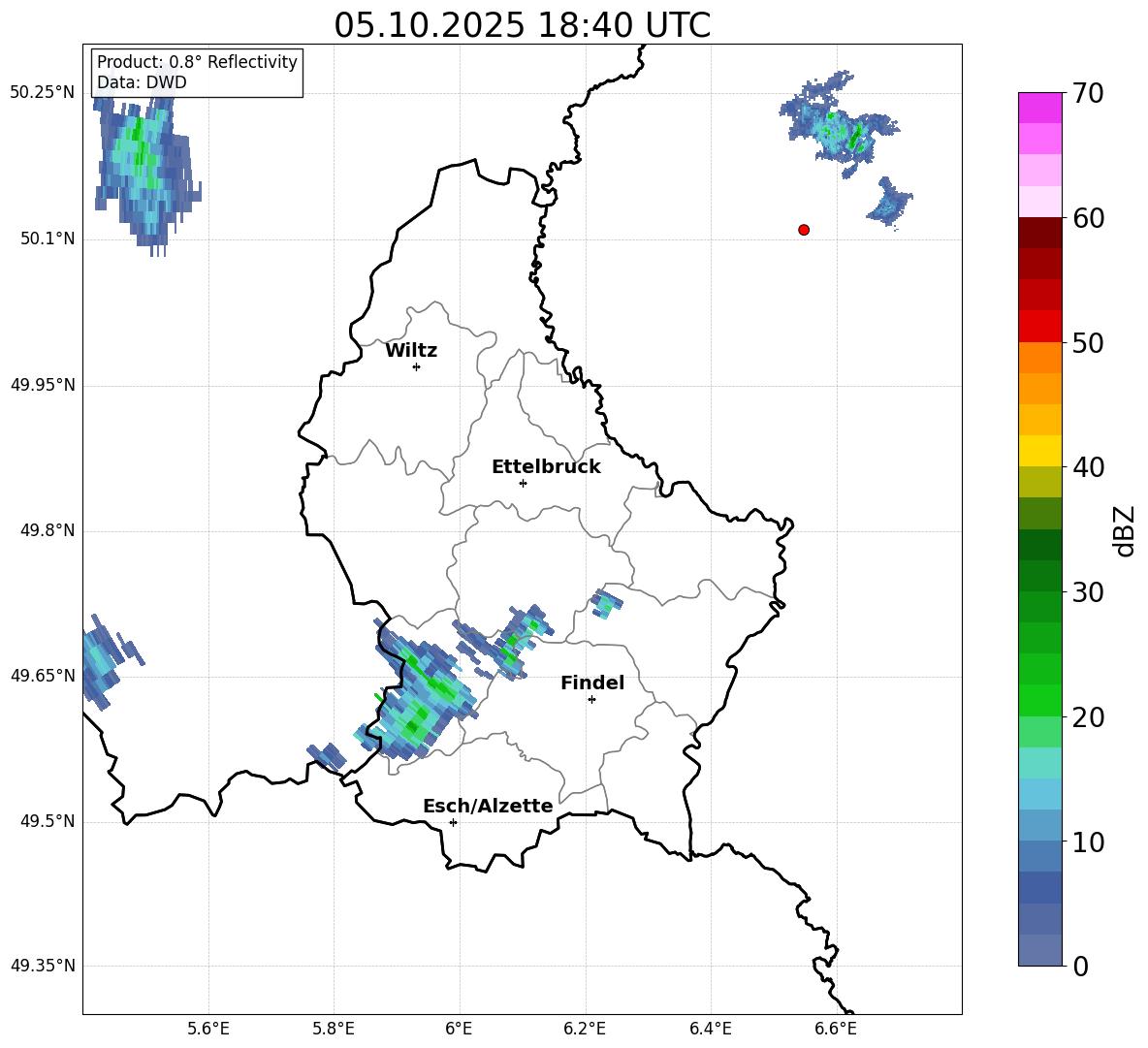This screenshot has width=1148, height=1048.
Task: Click the 'Product: 0.8° Reflectivity' label
Action: click(197, 62)
